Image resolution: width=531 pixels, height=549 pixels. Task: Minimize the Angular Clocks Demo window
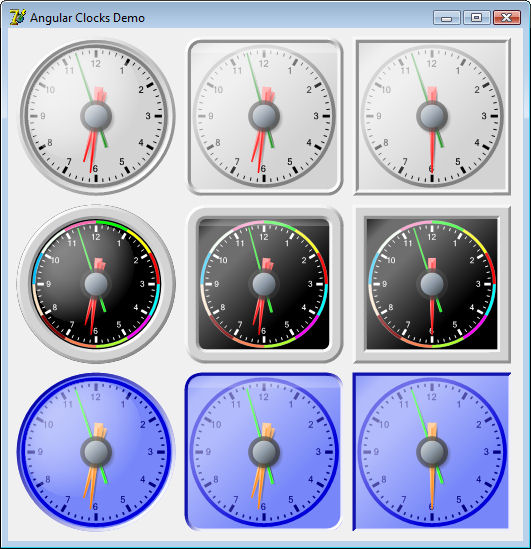pos(447,18)
